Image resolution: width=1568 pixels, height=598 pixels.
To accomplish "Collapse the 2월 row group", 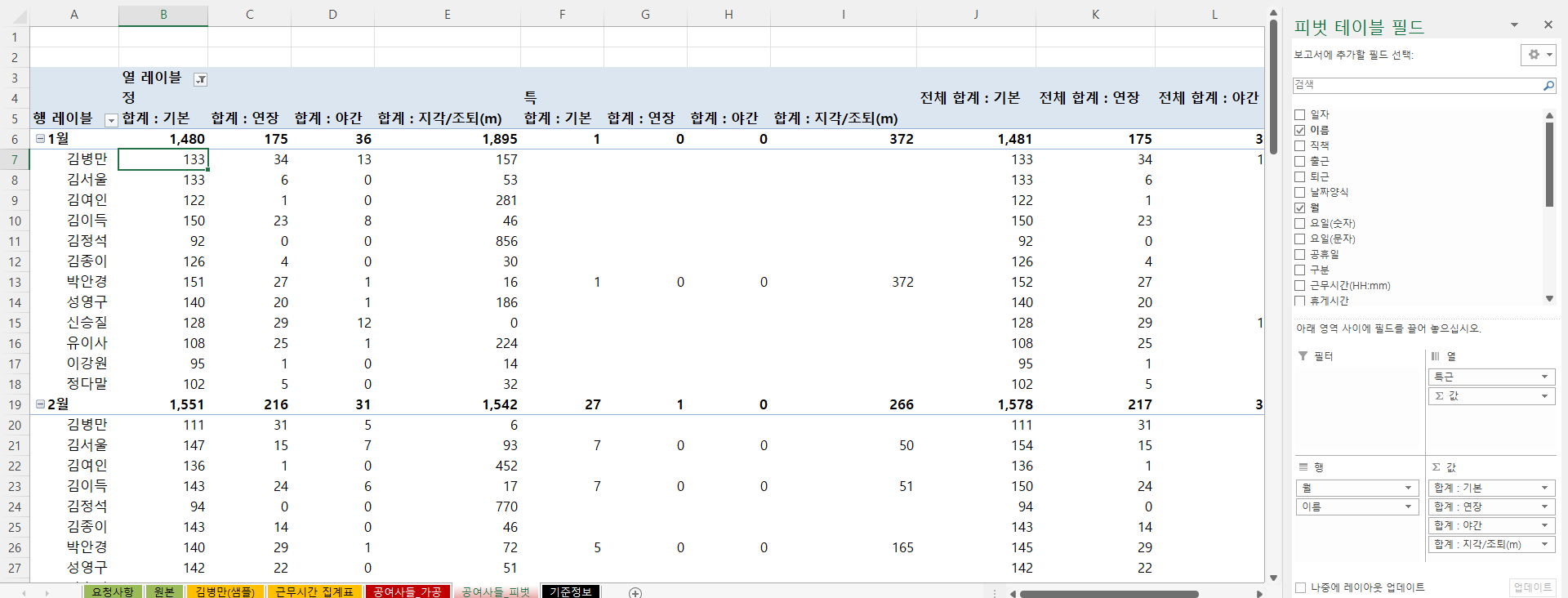I will (x=40, y=404).
